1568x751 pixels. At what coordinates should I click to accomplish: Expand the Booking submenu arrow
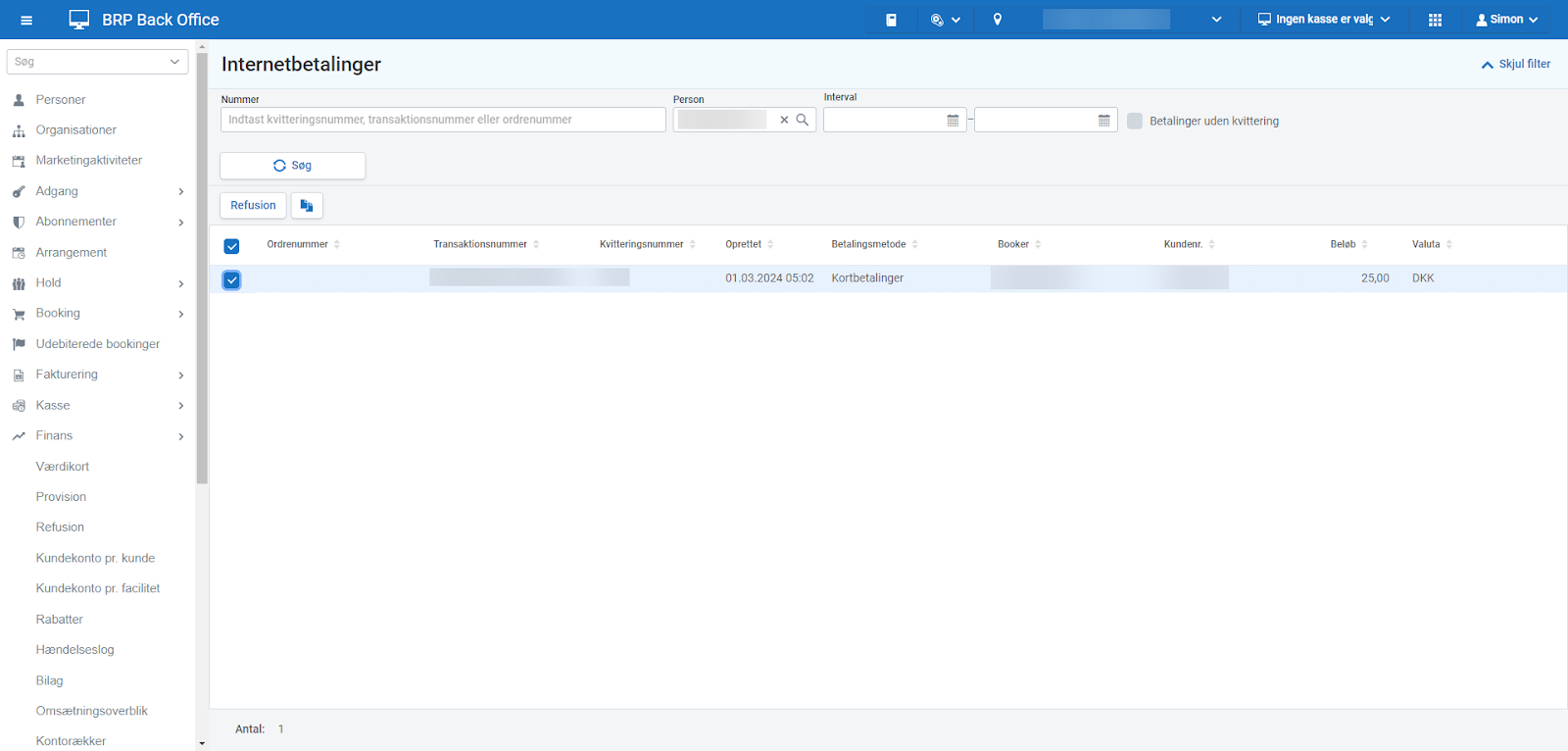pyautogui.click(x=181, y=315)
